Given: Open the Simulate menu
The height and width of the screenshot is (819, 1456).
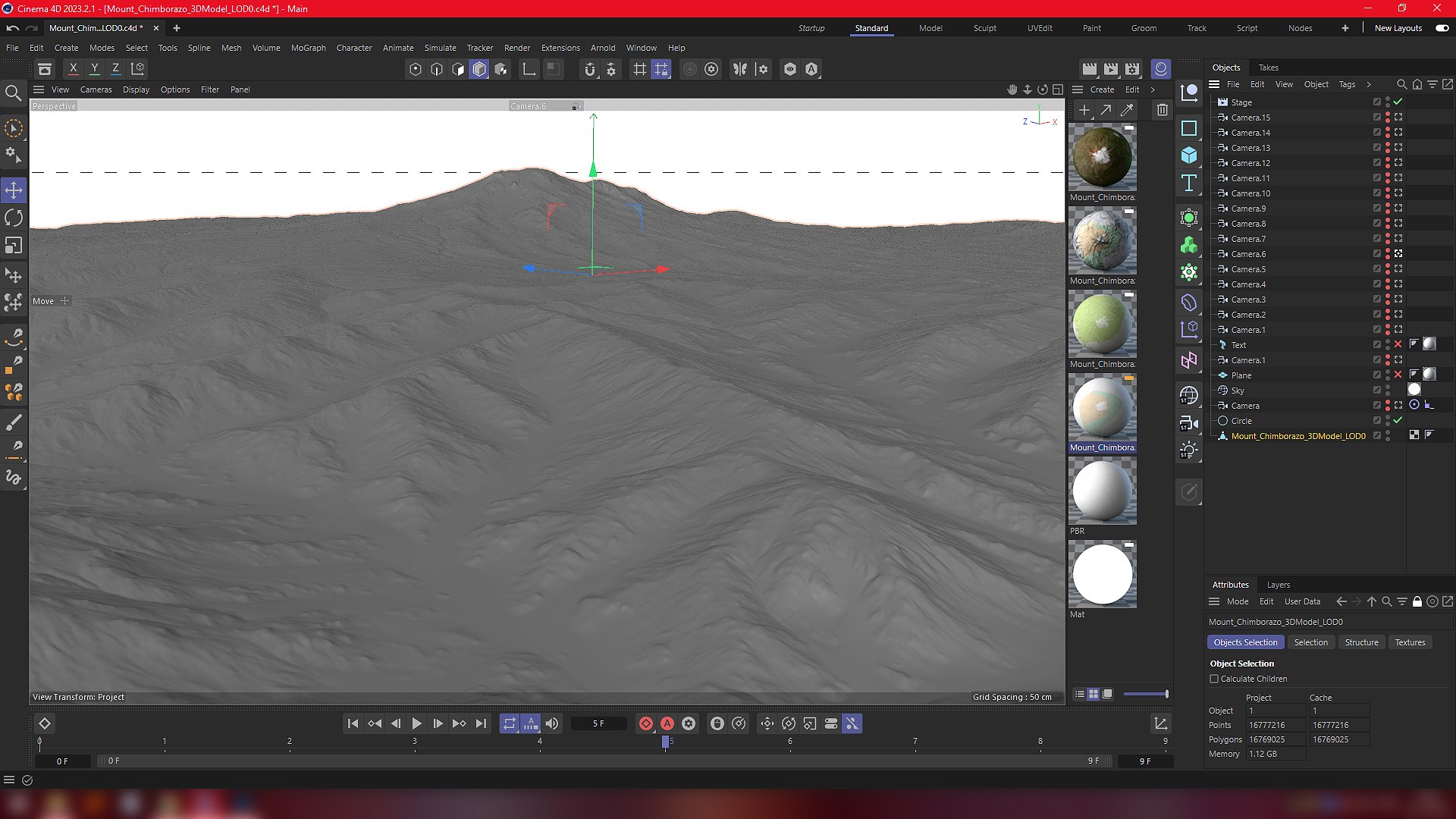Looking at the screenshot, I should coord(441,48).
